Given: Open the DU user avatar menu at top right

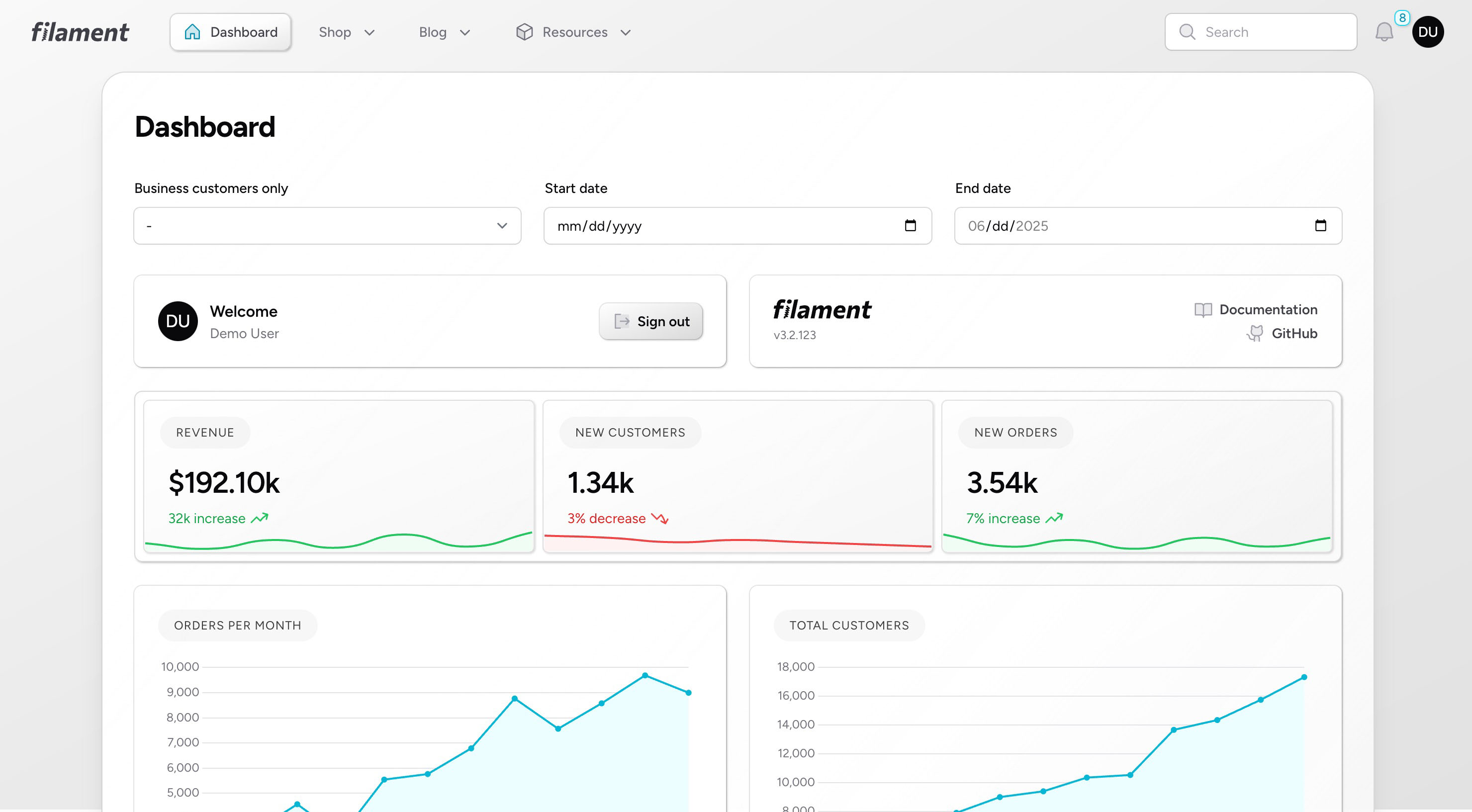Looking at the screenshot, I should (x=1427, y=32).
